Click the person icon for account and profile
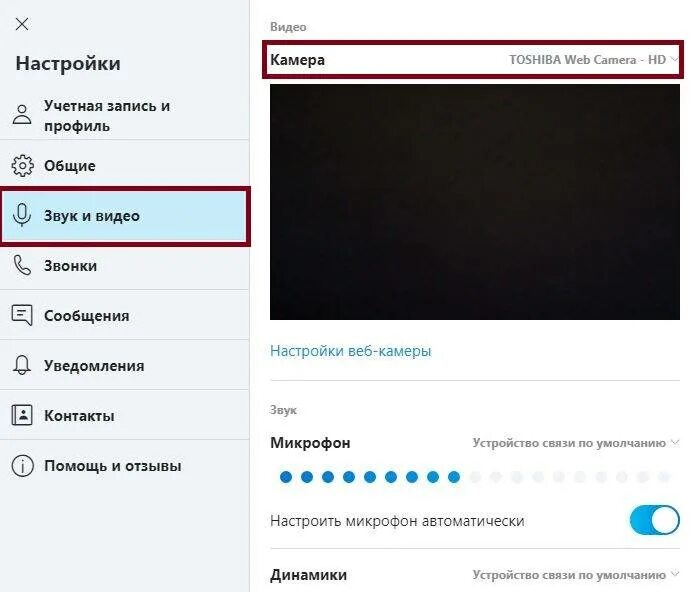 (22, 115)
